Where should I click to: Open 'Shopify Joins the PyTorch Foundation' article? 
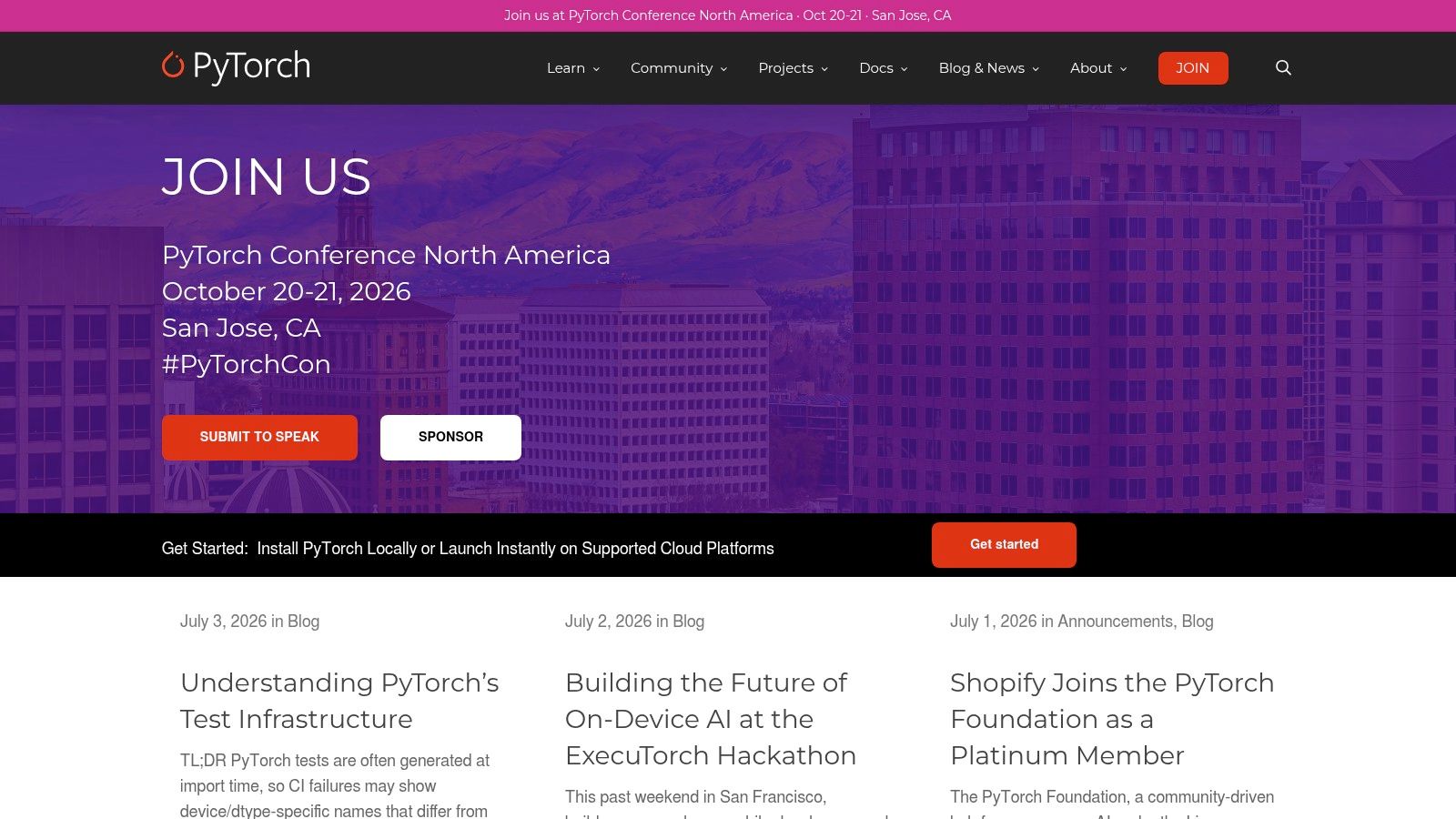(x=1112, y=719)
